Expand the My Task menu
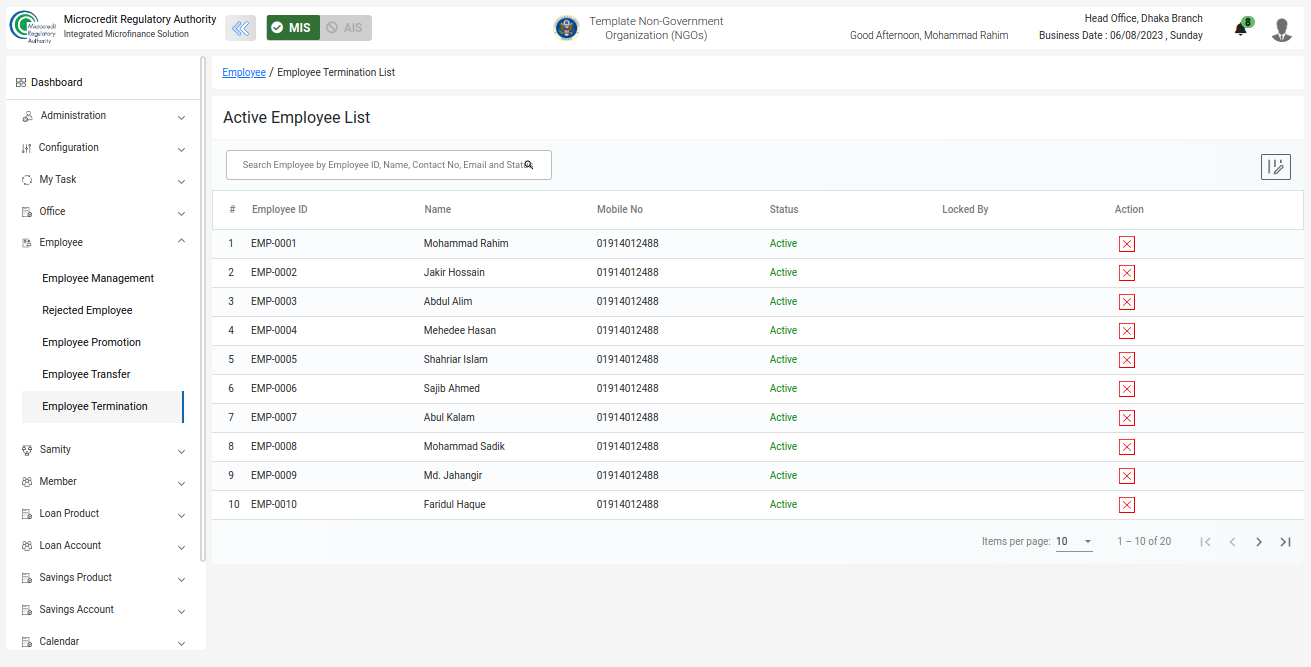 (103, 180)
